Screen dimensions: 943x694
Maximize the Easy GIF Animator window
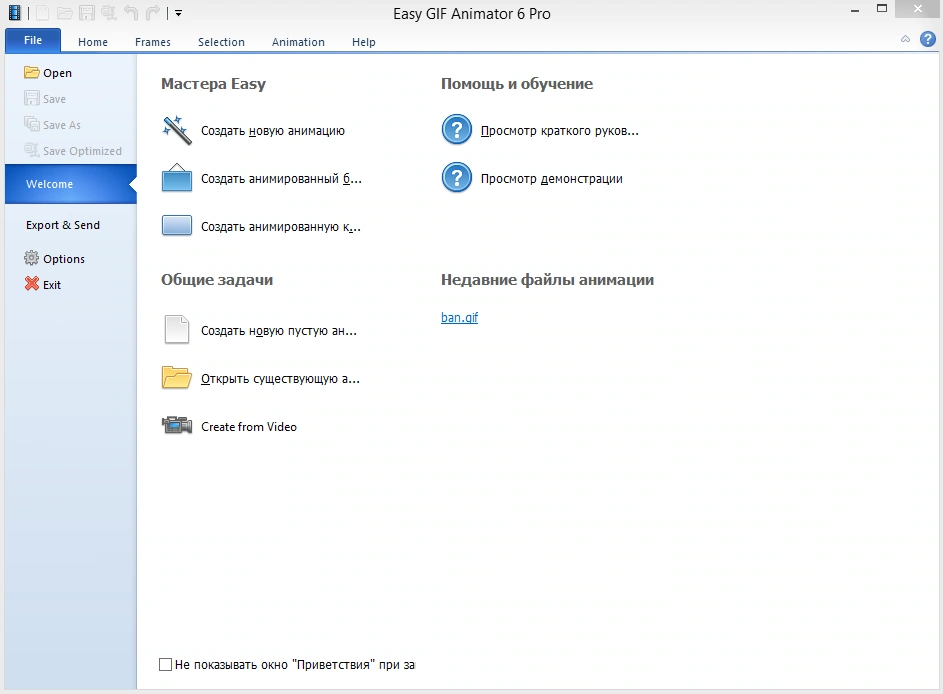coord(882,8)
